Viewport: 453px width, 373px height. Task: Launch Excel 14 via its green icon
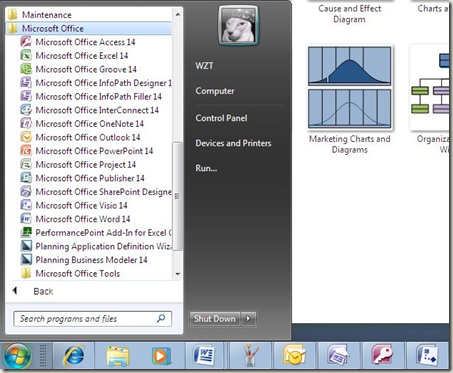tap(26, 56)
